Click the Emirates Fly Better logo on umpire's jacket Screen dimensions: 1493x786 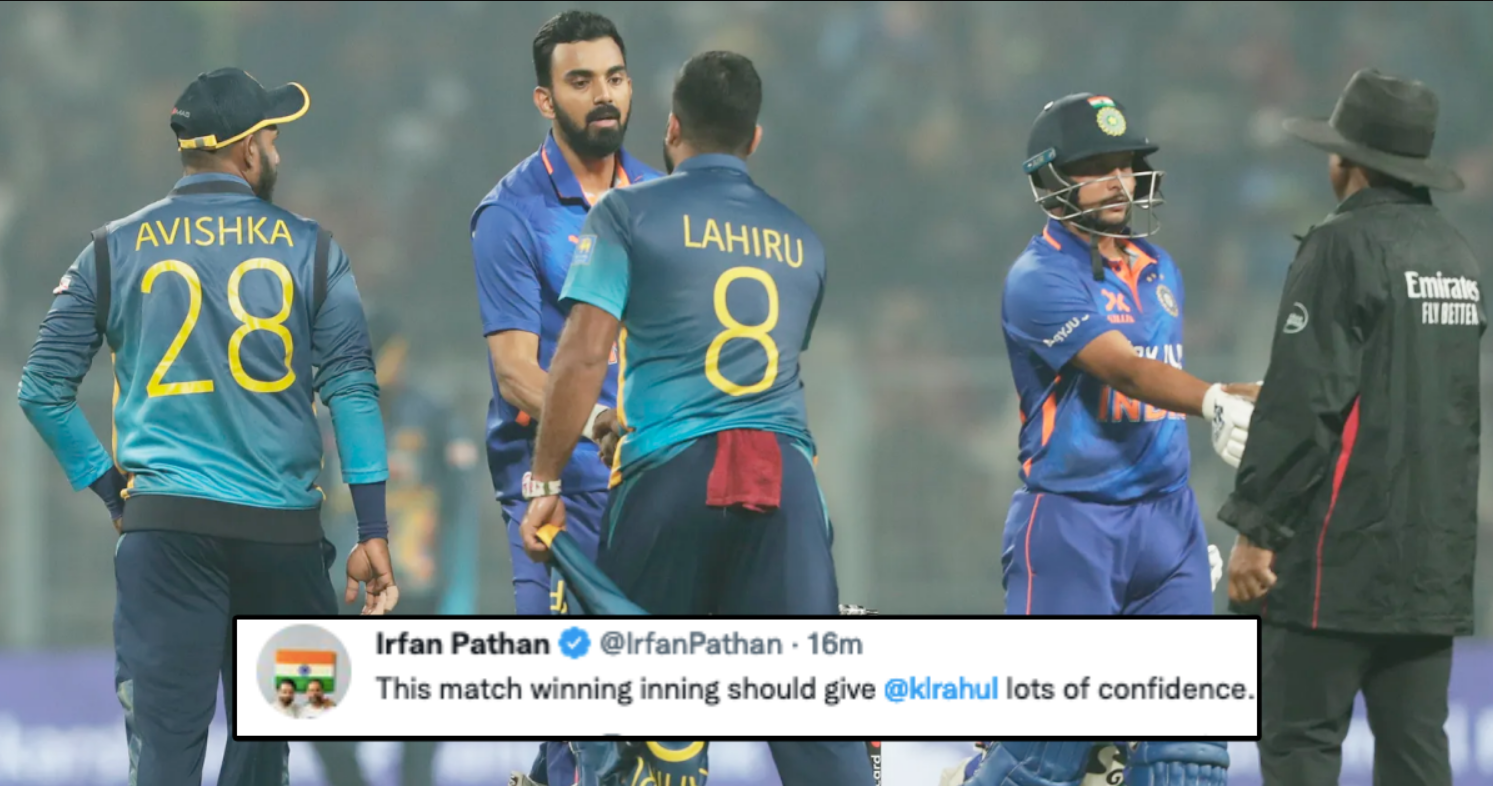(1442, 297)
